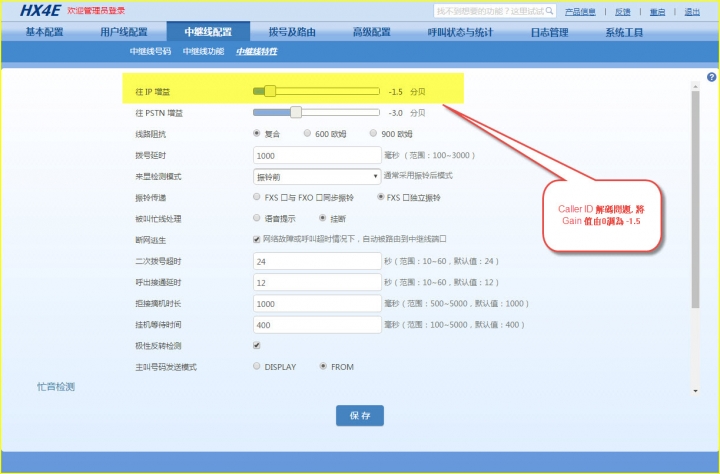Screen dimensions: 720x474
Task: Select the 中继线配置 tab
Action: coord(208,32)
